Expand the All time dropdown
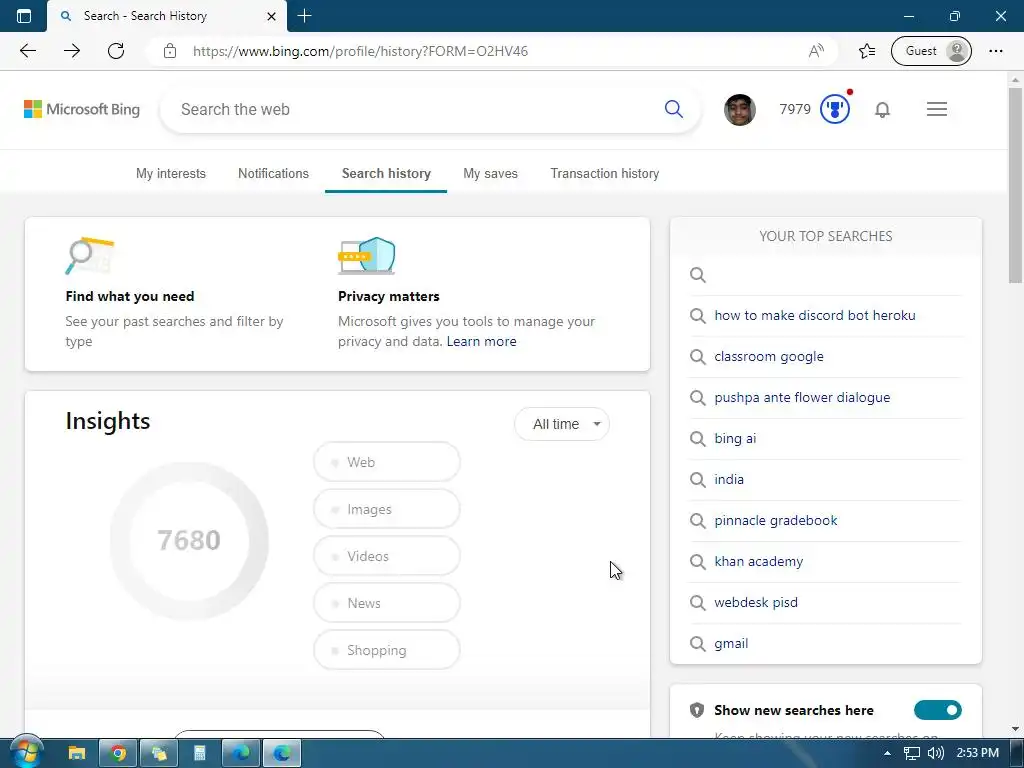 [x=562, y=424]
